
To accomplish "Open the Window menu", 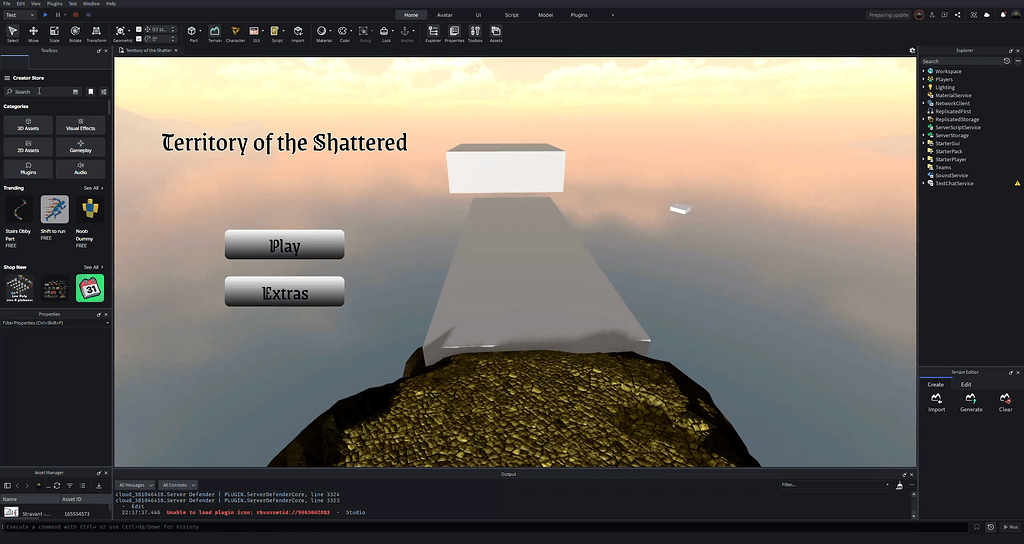I will (91, 3).
